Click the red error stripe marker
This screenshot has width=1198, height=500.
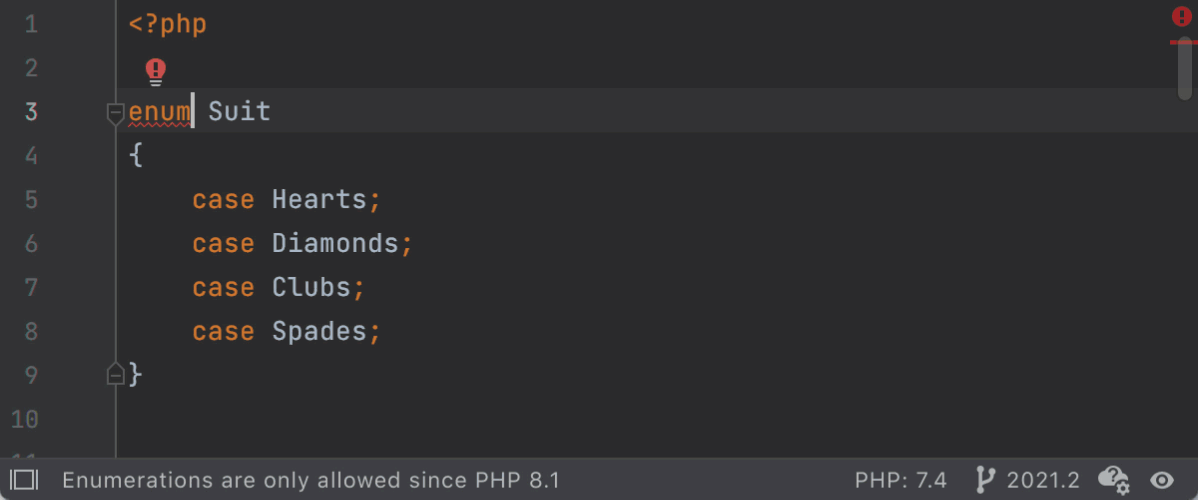pyautogui.click(x=1183, y=42)
